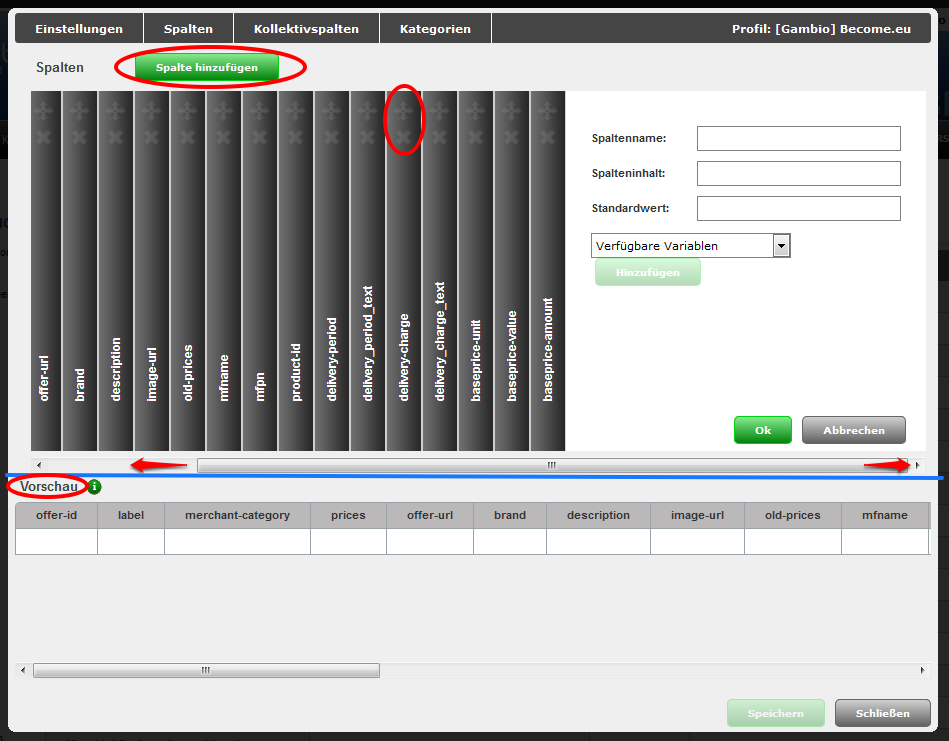Switch to the Einstellungen tab

click(x=79, y=29)
